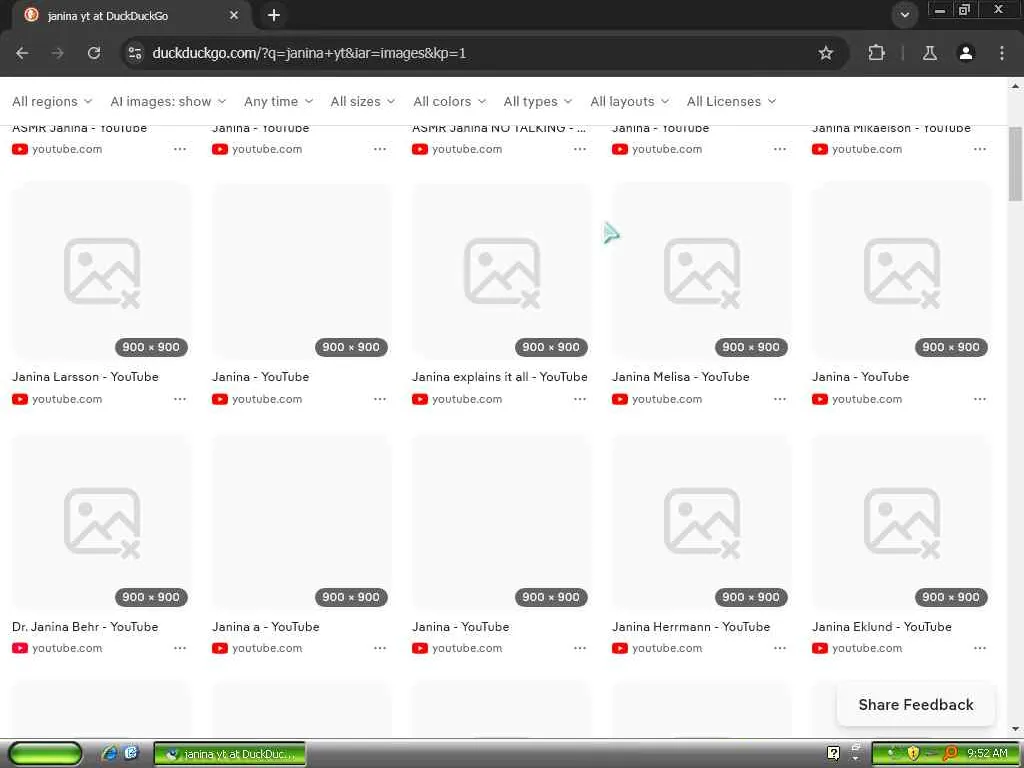1024x768 pixels.
Task: Open Janina Larsson - YouTube link
Action: click(x=86, y=377)
